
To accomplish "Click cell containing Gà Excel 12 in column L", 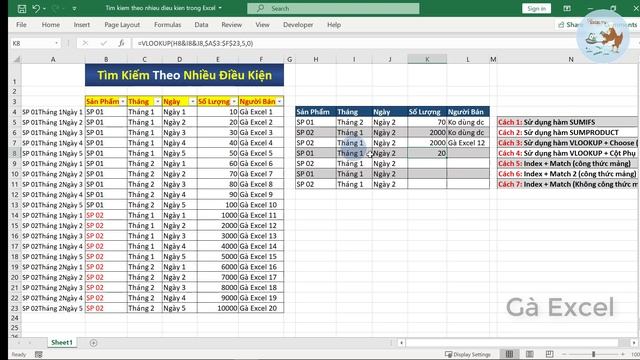I will [x=468, y=143].
